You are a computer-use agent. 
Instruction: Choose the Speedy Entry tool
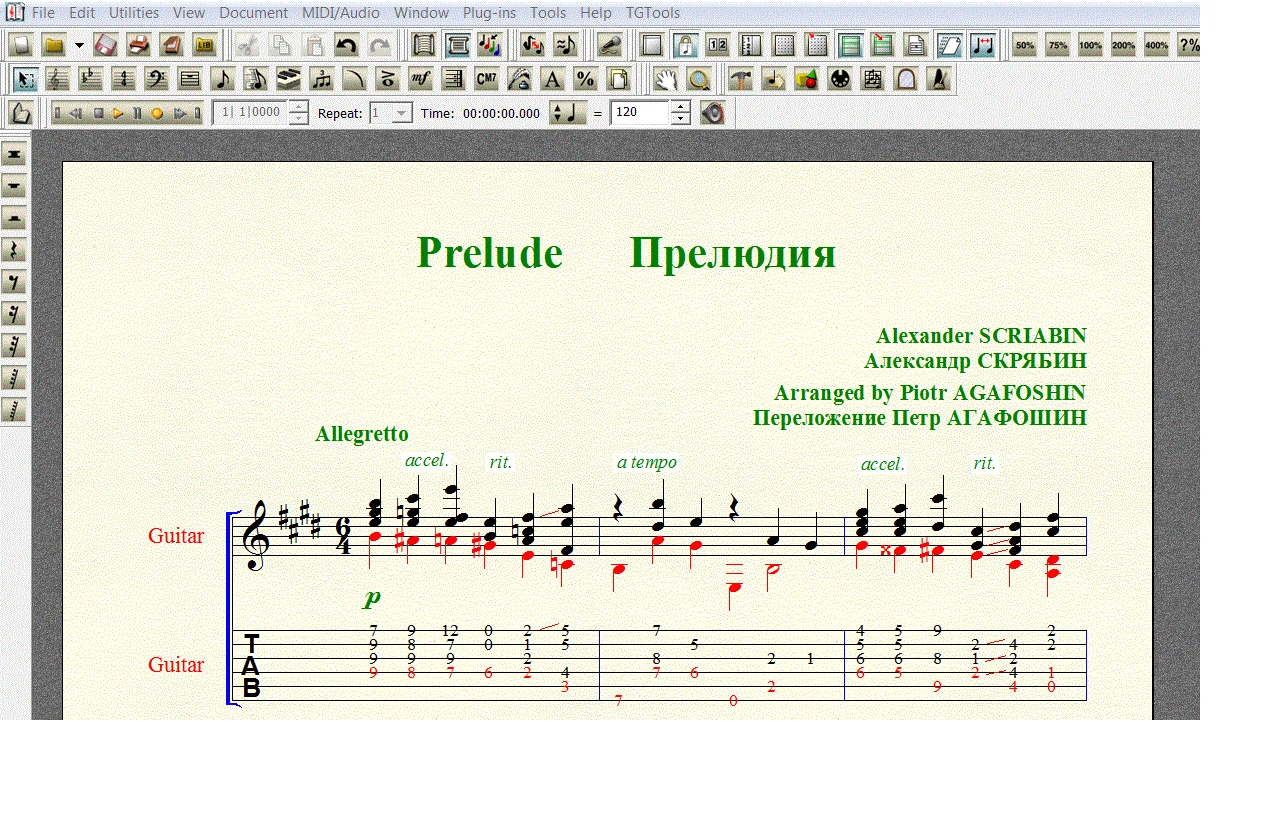(256, 79)
